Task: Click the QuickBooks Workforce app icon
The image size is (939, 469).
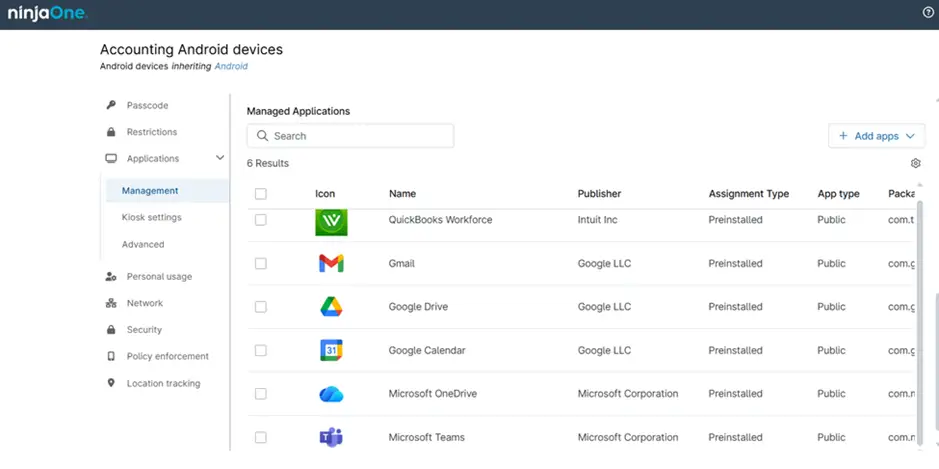Action: coord(331,222)
